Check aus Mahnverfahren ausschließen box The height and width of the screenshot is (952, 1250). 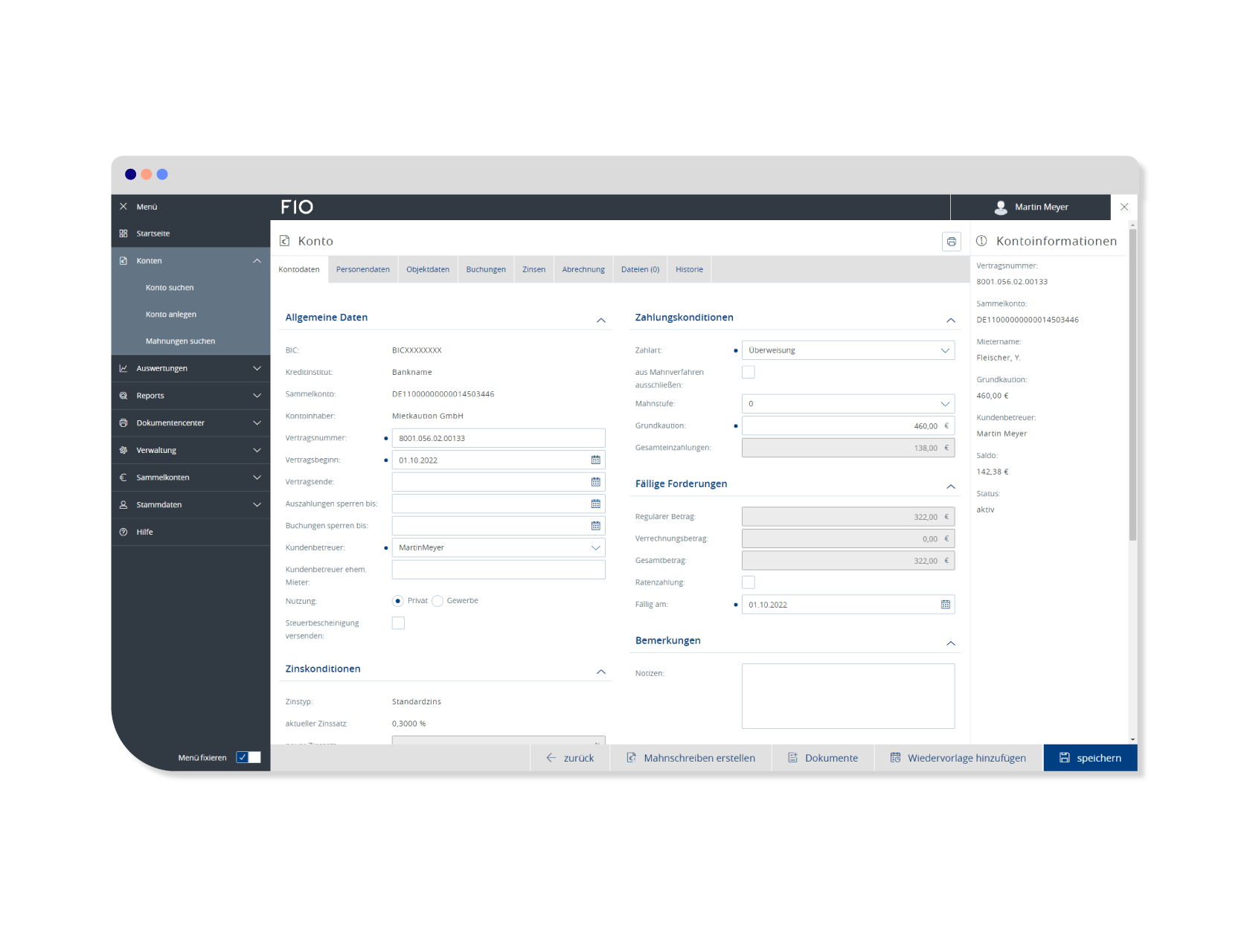pos(749,372)
